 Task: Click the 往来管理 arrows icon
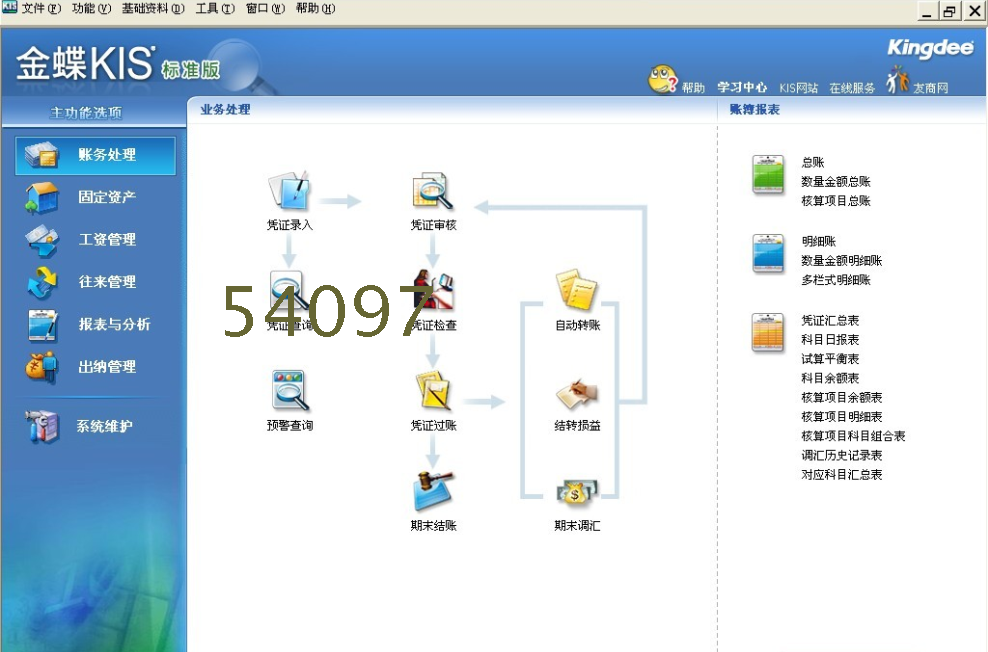(x=42, y=282)
